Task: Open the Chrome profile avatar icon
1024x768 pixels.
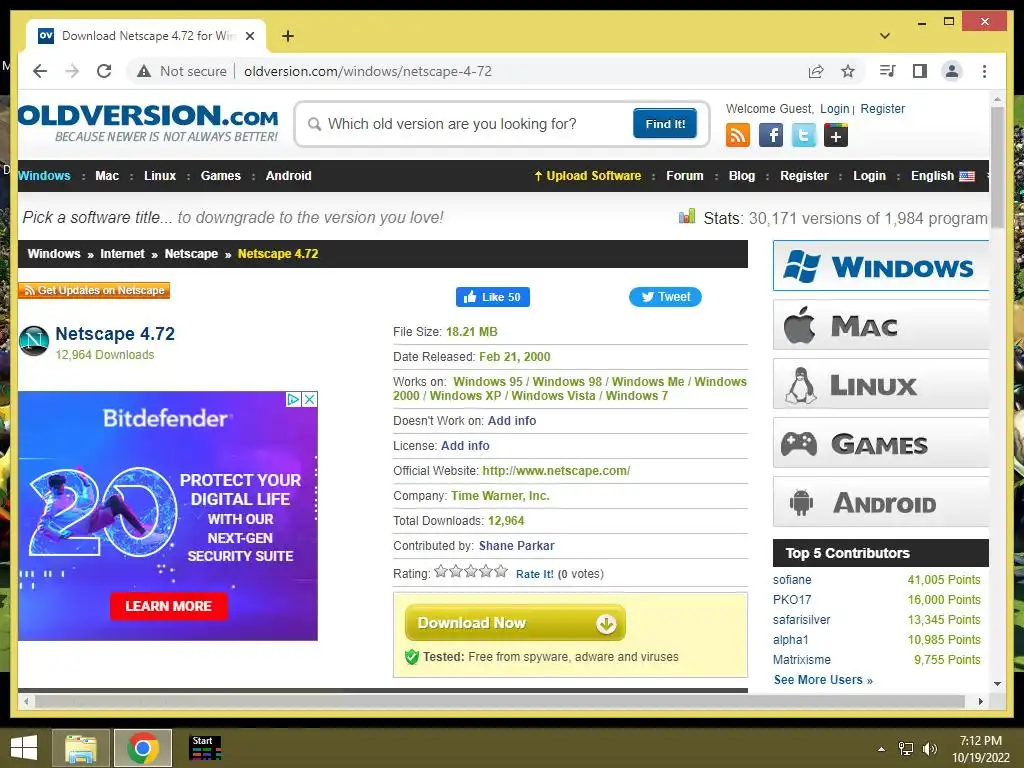Action: (x=952, y=71)
